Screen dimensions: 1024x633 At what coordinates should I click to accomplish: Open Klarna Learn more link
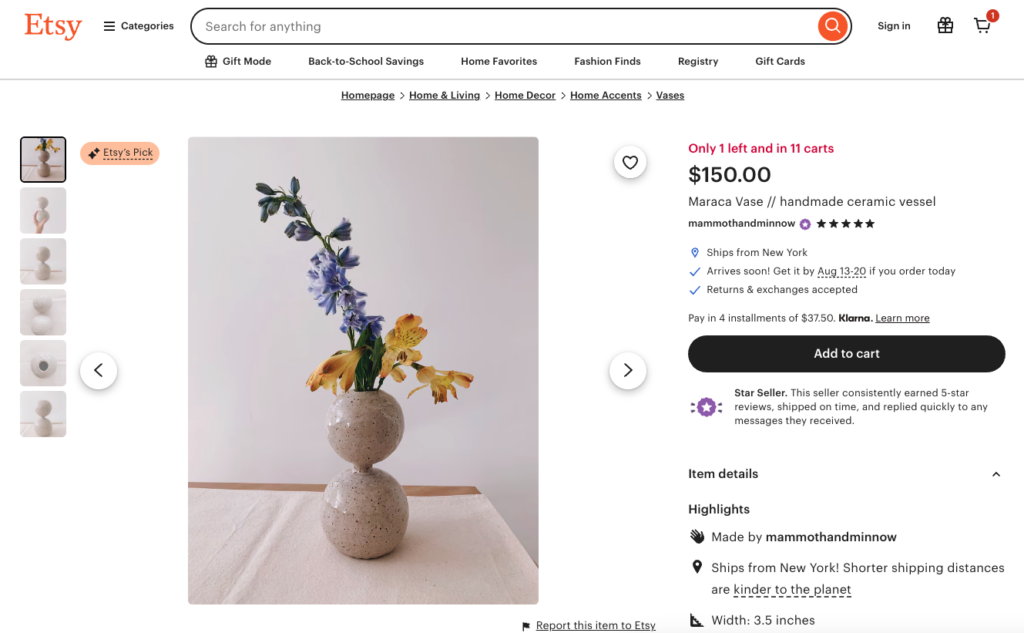[902, 318]
